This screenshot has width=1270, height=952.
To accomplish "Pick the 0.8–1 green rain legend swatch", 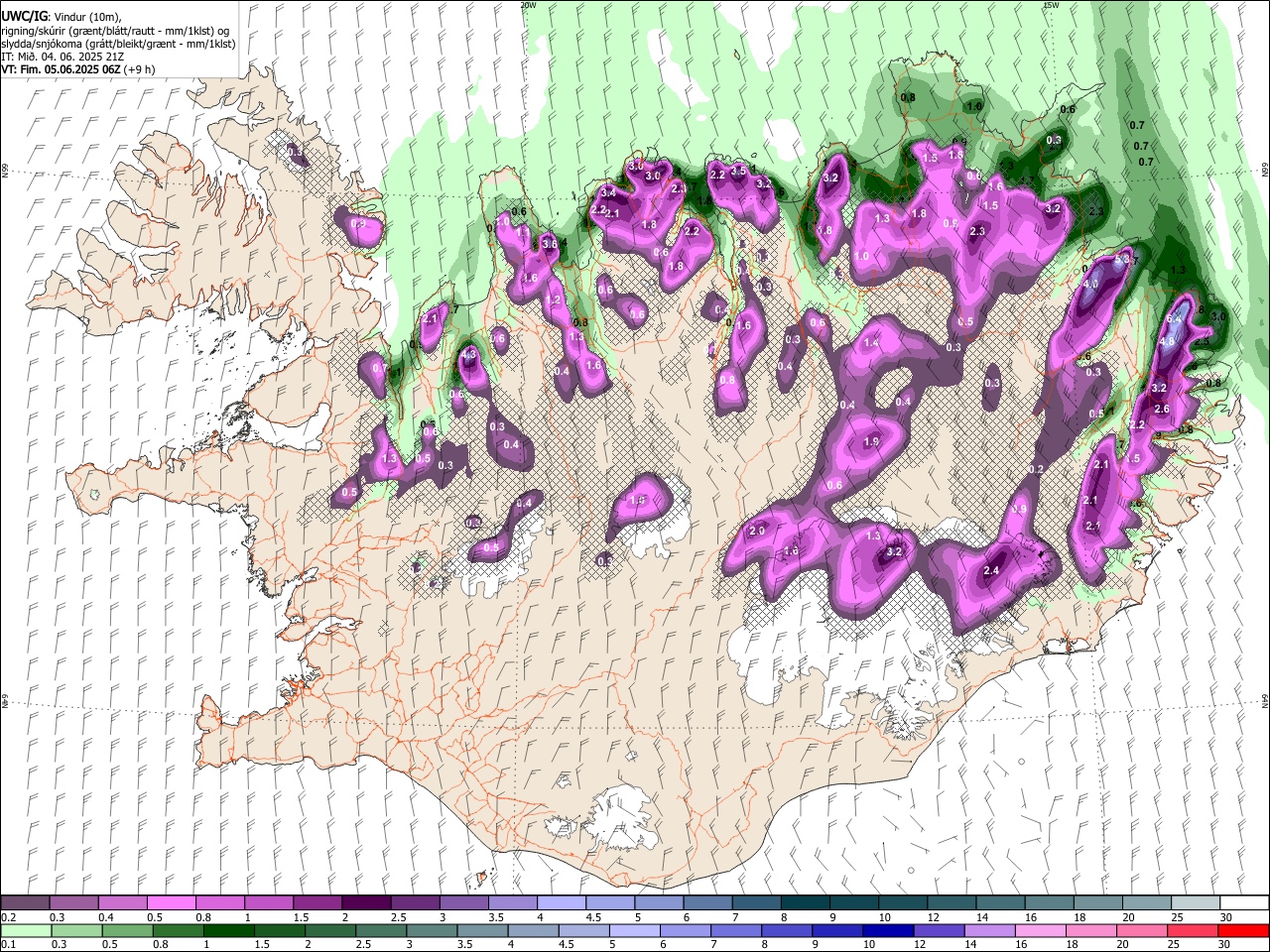I will click(x=178, y=930).
